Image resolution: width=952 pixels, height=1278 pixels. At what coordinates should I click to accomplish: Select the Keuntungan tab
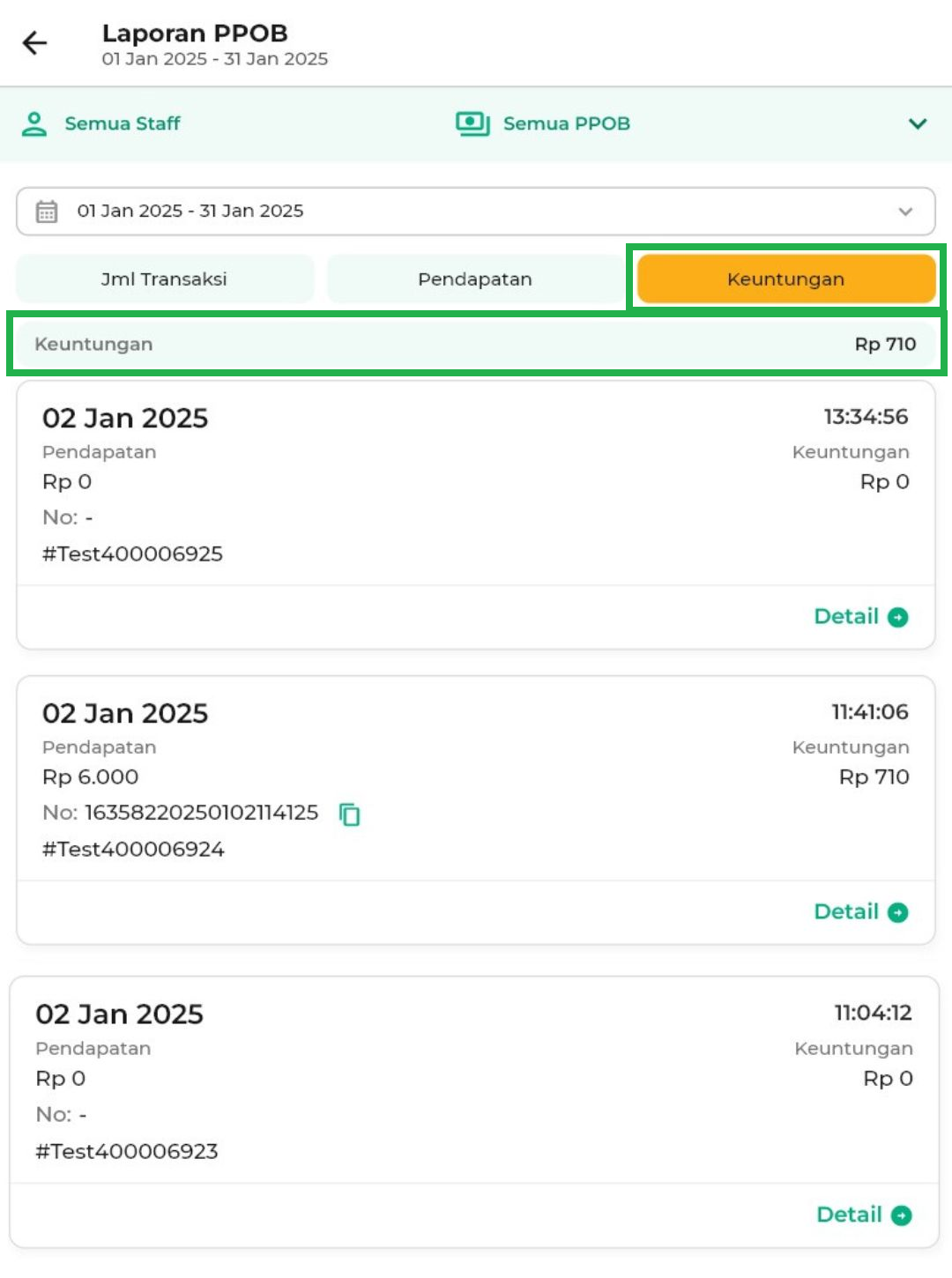(x=785, y=279)
